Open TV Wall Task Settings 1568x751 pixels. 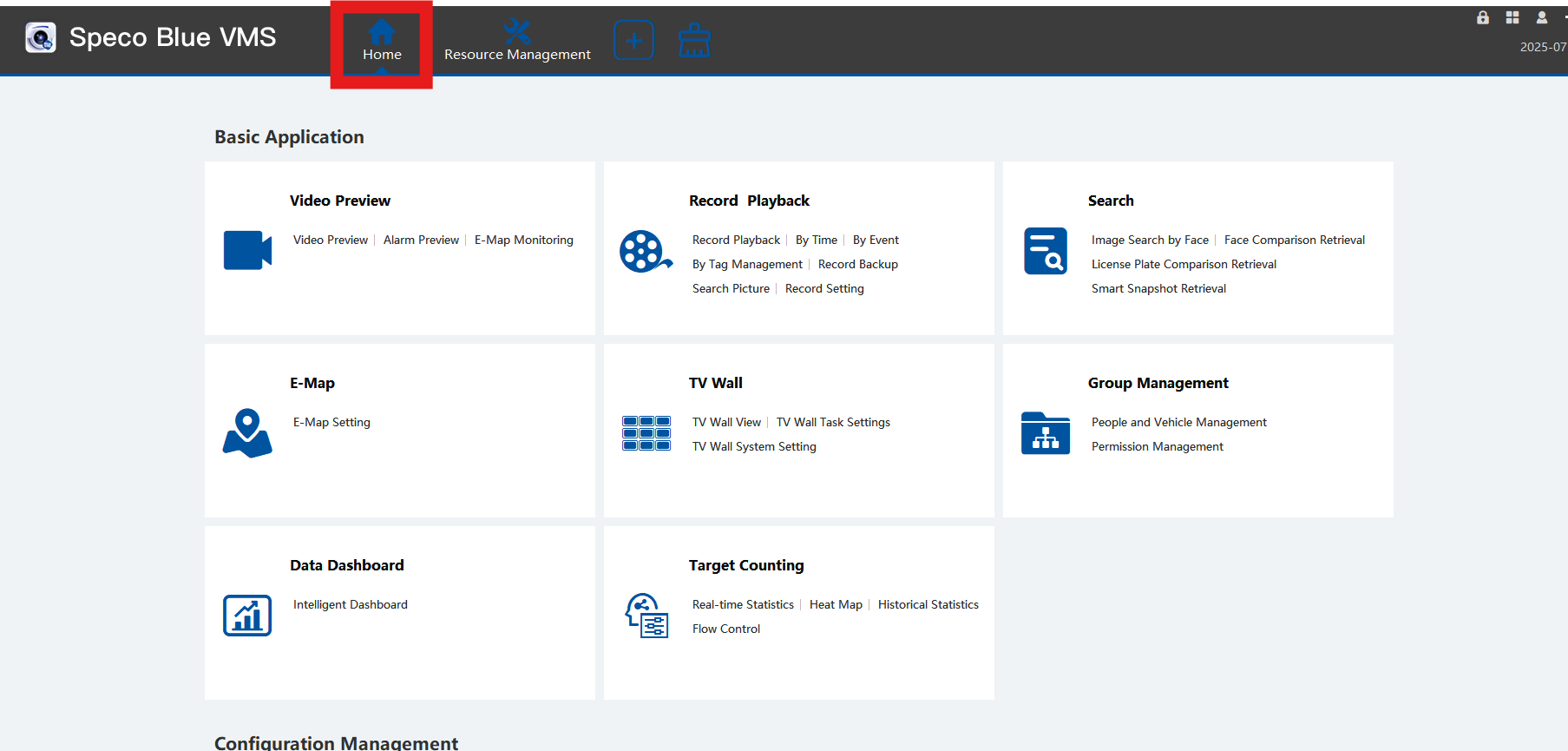pos(833,422)
